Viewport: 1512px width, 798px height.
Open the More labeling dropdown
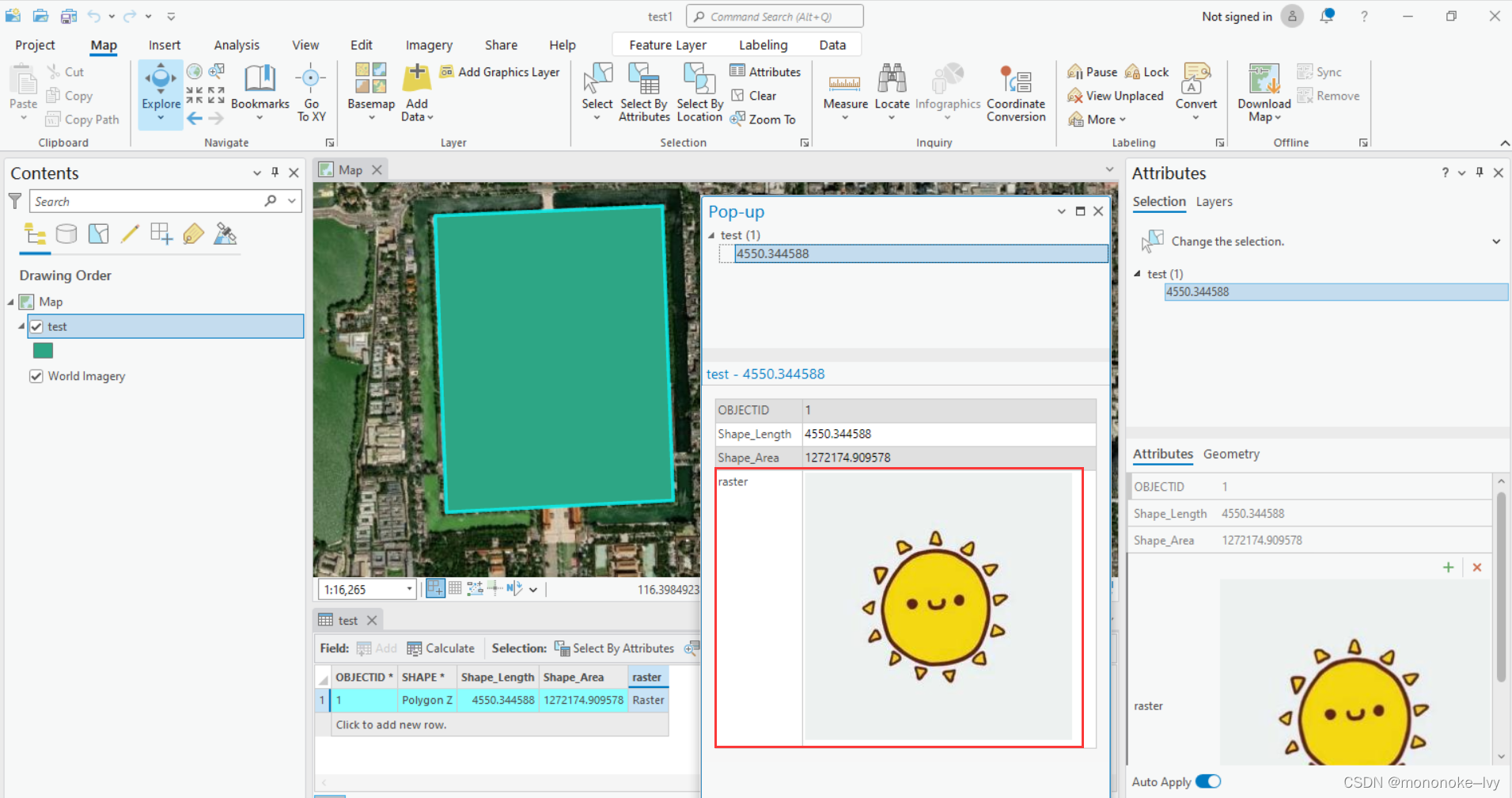(1097, 120)
